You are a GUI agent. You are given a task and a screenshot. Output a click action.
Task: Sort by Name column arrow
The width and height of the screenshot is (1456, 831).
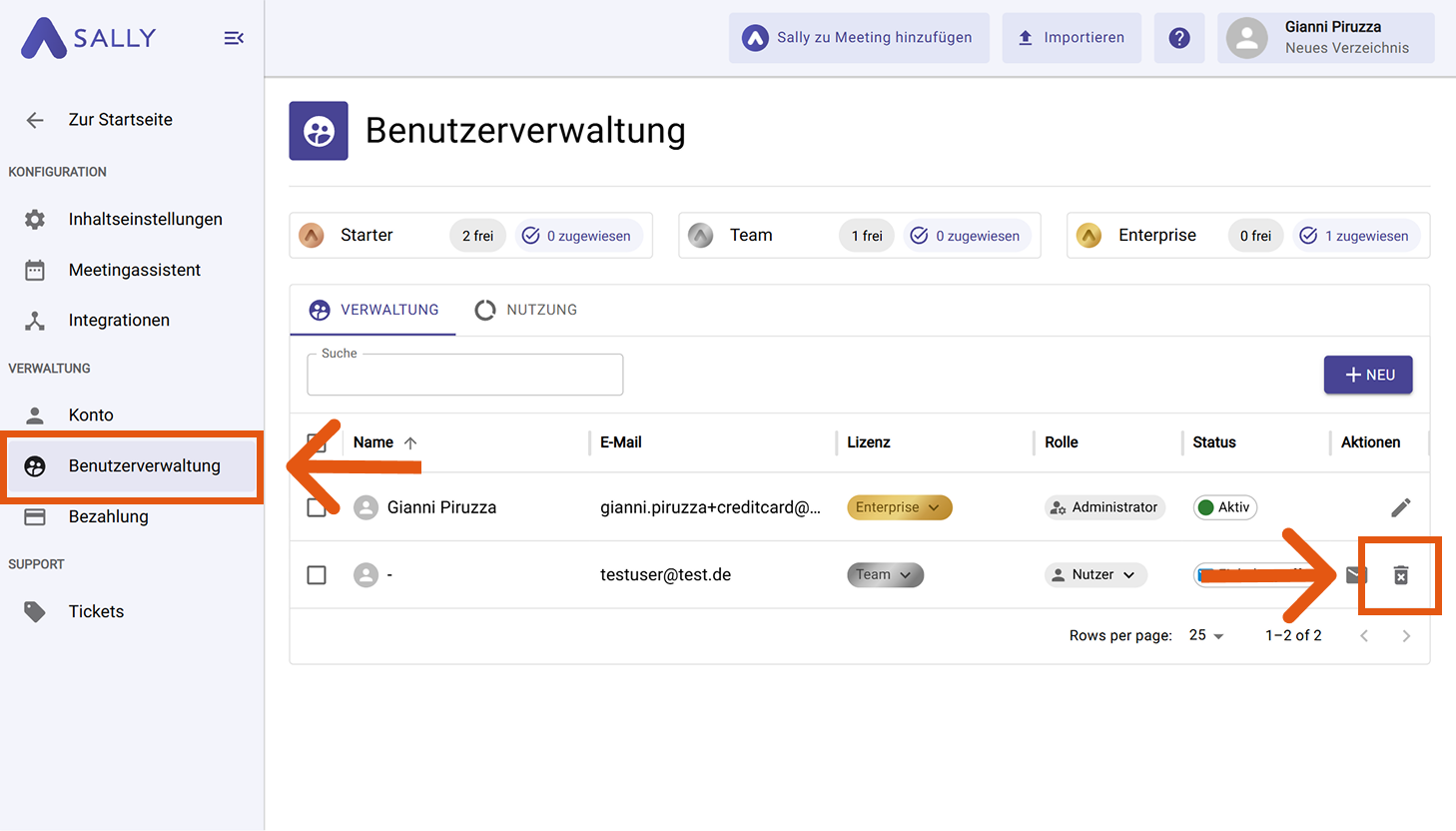[x=410, y=442]
